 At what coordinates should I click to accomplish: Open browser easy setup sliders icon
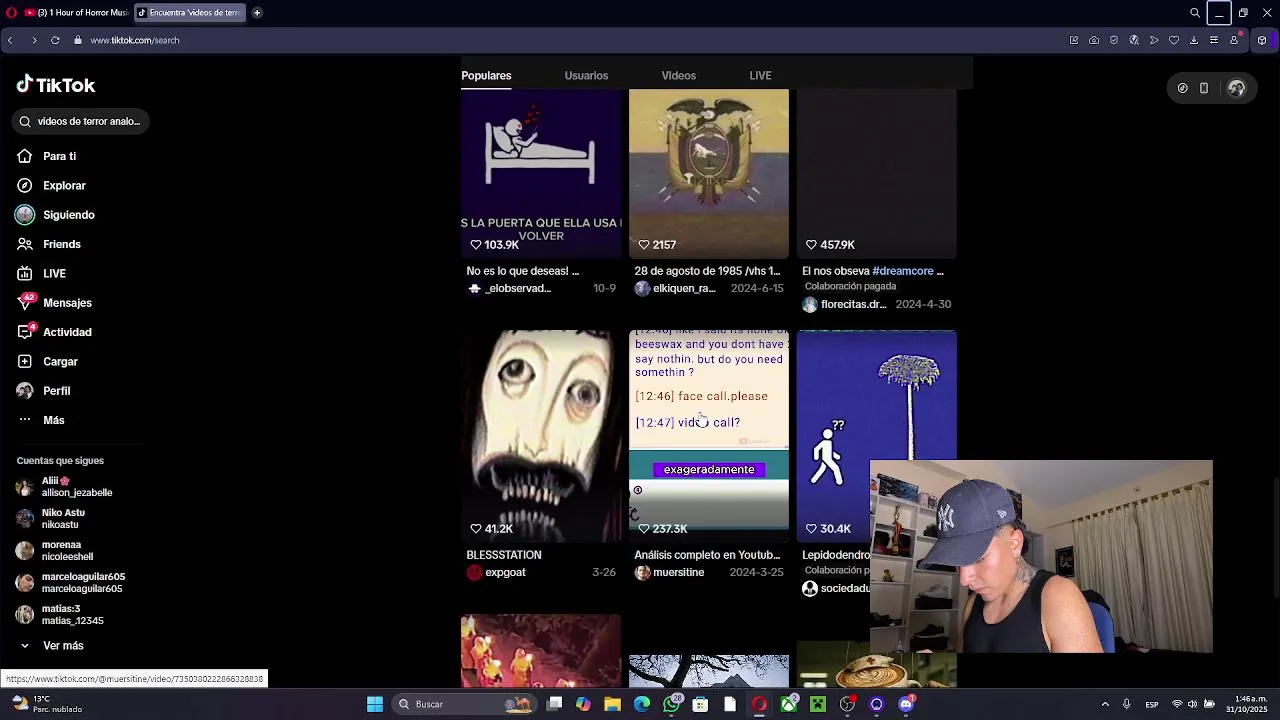point(1214,40)
